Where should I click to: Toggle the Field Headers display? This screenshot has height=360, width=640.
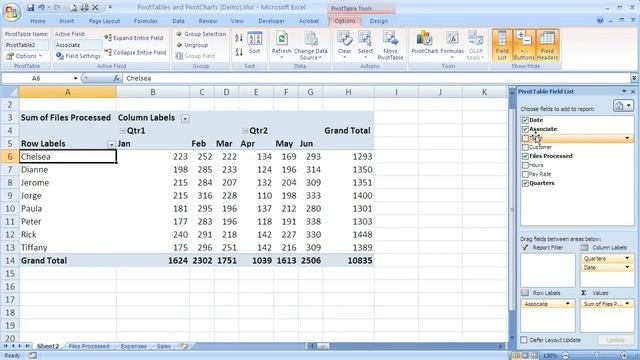click(547, 45)
